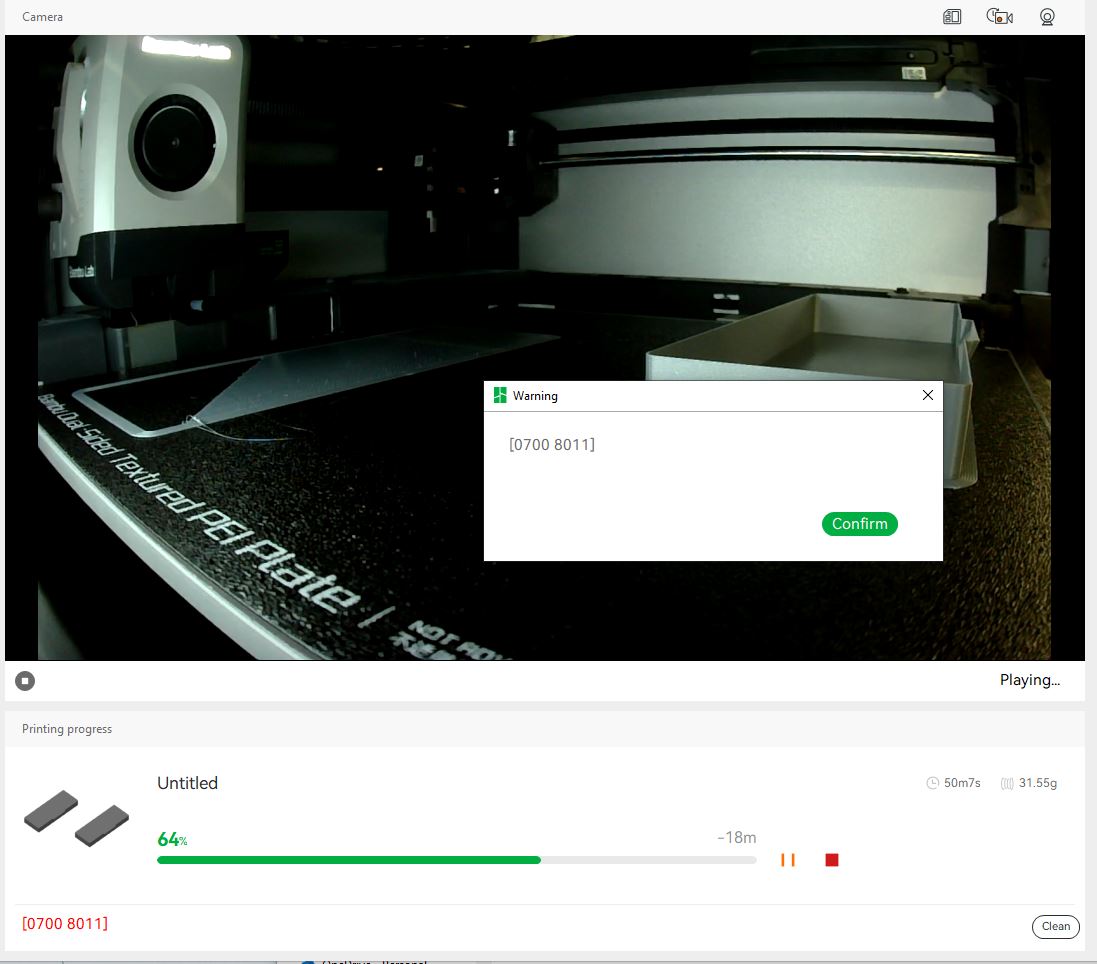Click the -18m remaining time label
1097x964 pixels.
[739, 837]
